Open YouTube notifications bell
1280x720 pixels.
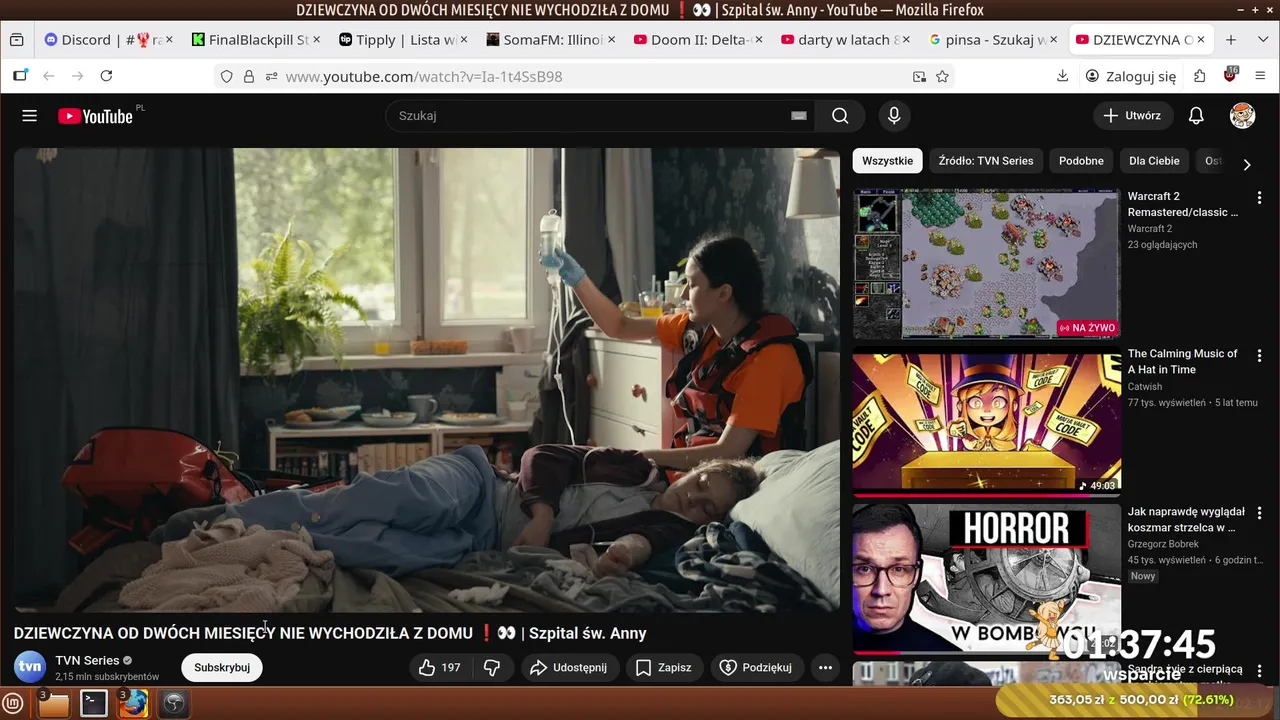tap(1196, 116)
